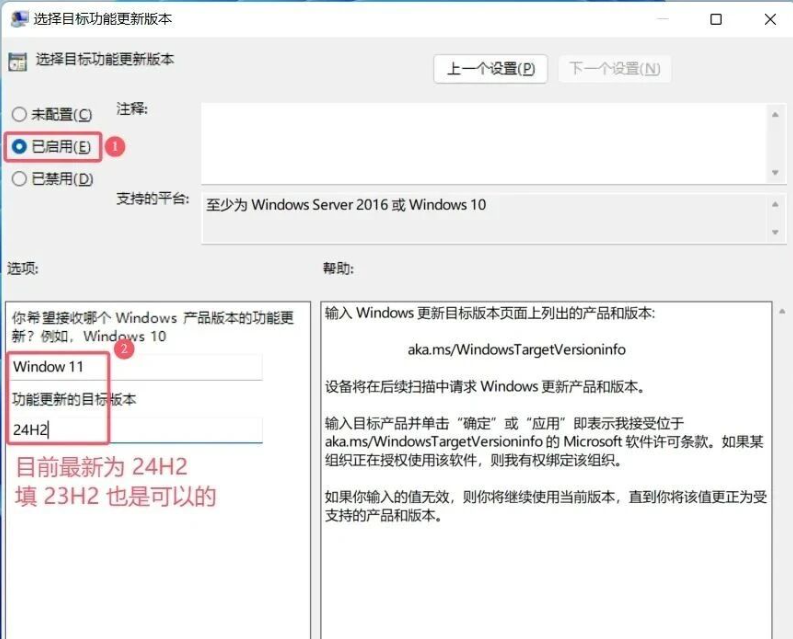
Task: Close the policy dialog window
Action: click(770, 19)
